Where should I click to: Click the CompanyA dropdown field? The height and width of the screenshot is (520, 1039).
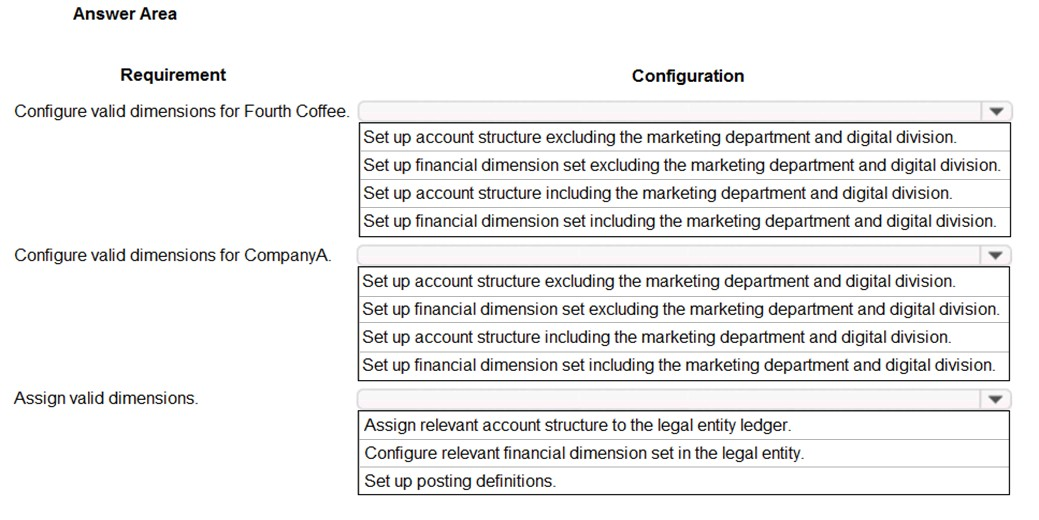pyautogui.click(x=684, y=255)
